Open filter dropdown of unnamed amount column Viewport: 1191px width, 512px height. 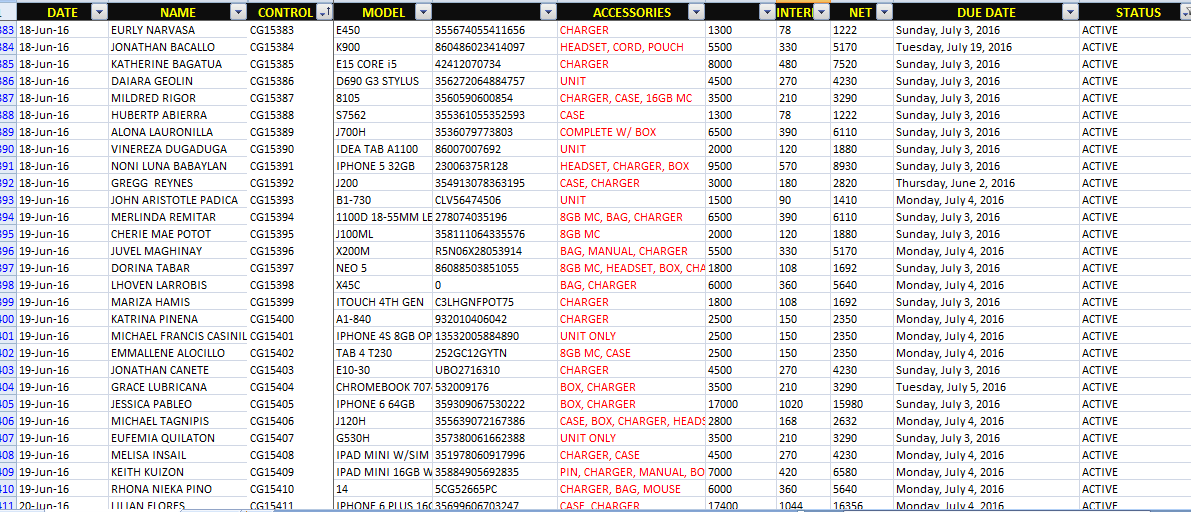pyautogui.click(x=766, y=12)
